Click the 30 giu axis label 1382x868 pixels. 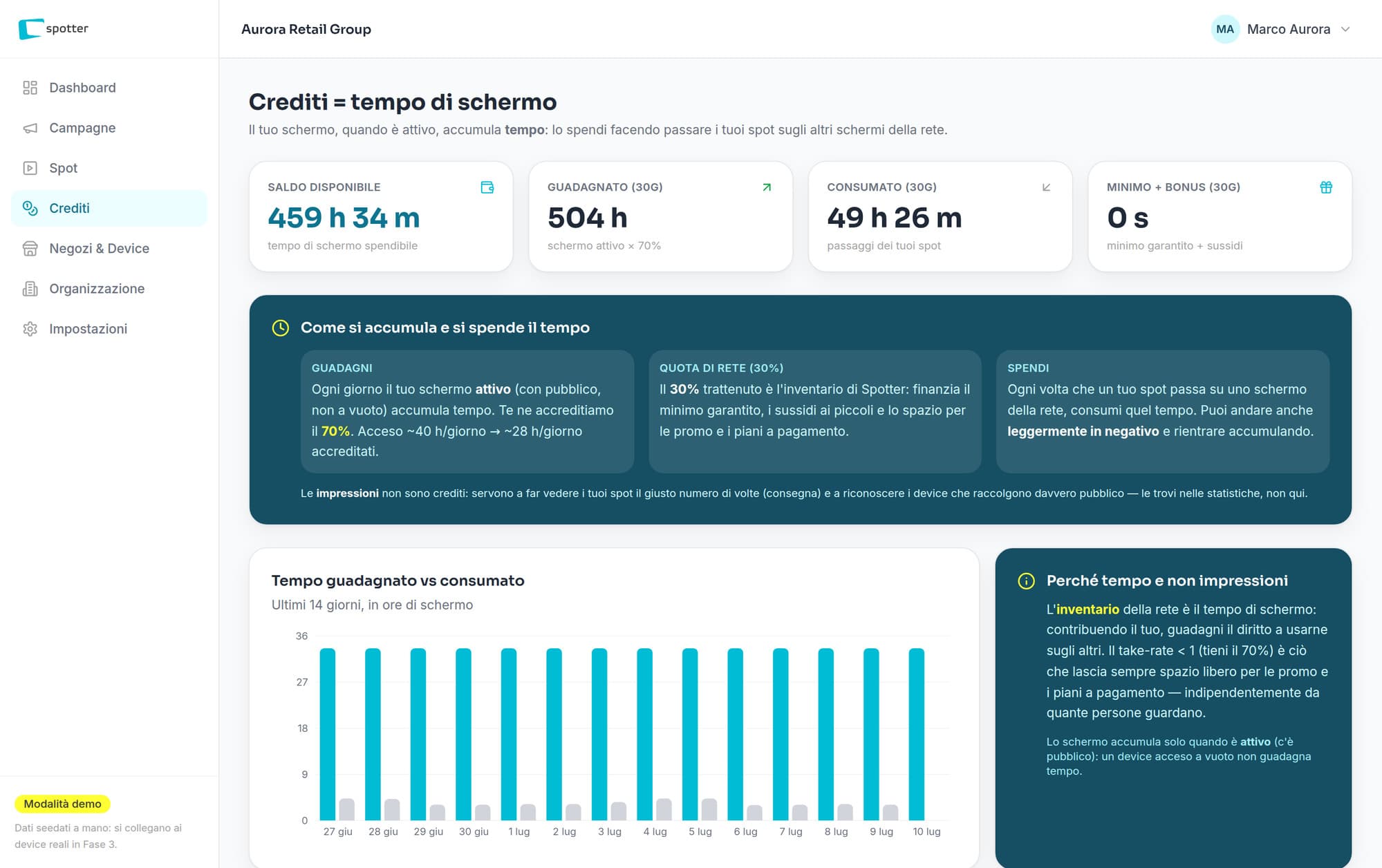pyautogui.click(x=474, y=831)
